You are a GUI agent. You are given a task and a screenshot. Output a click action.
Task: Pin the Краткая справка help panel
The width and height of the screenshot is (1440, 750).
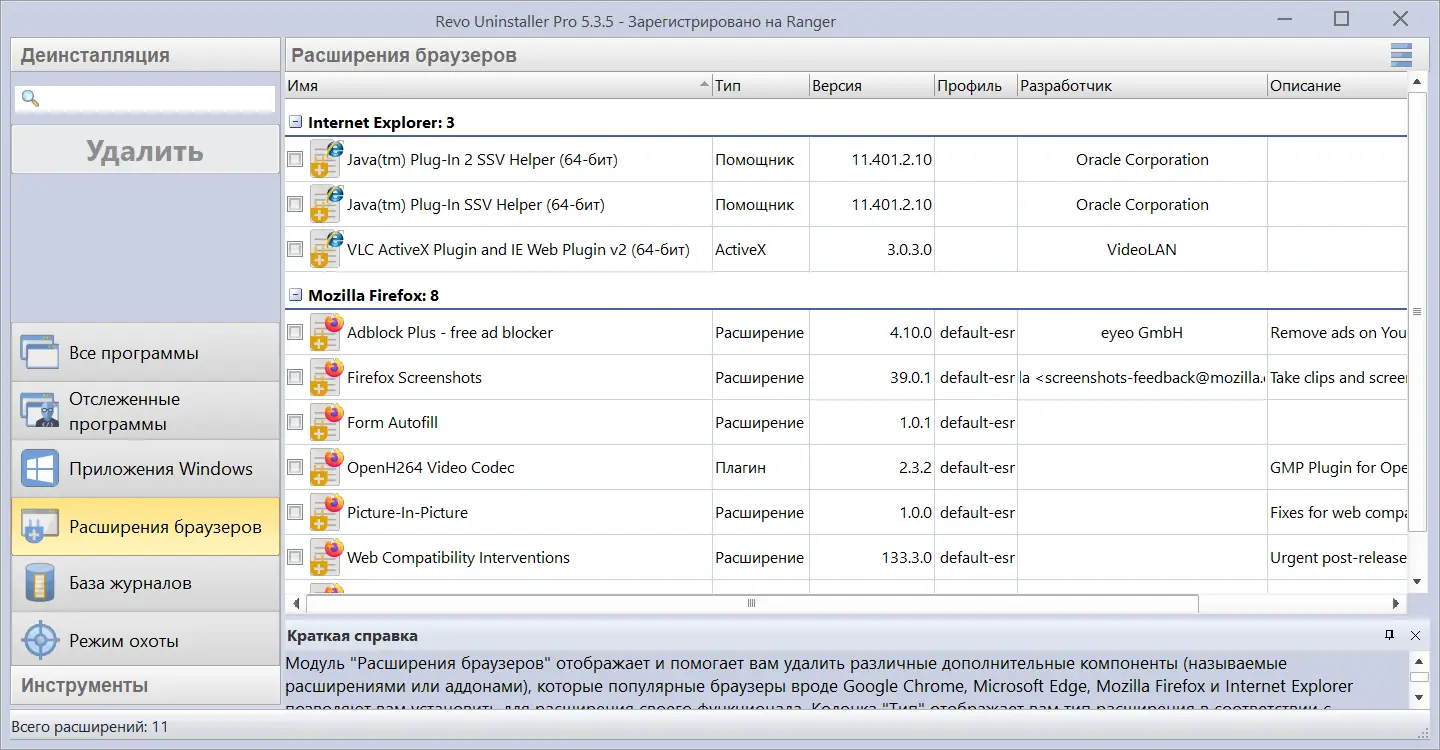[x=1389, y=636]
